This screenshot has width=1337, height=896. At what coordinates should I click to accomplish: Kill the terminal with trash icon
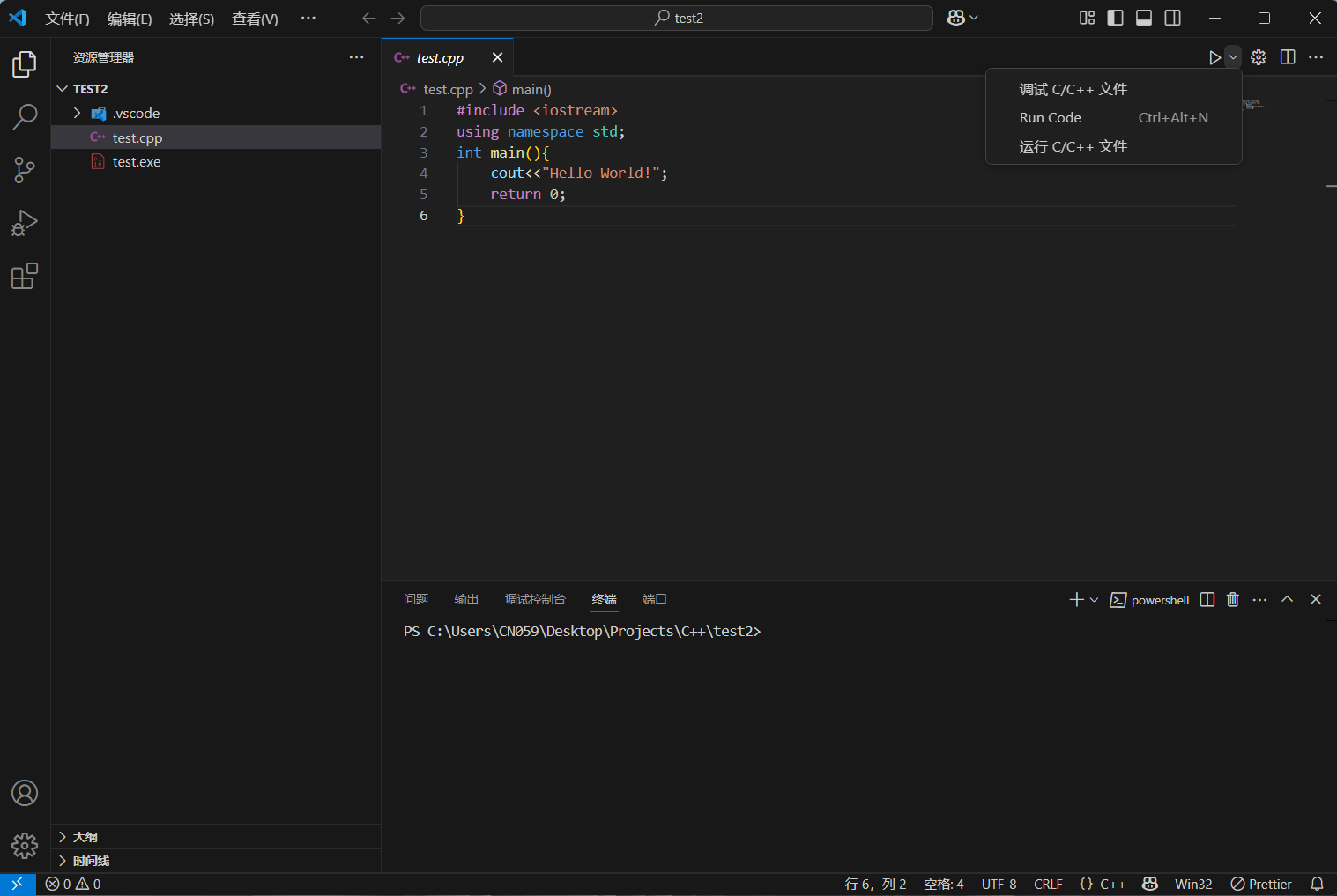pyautogui.click(x=1233, y=600)
